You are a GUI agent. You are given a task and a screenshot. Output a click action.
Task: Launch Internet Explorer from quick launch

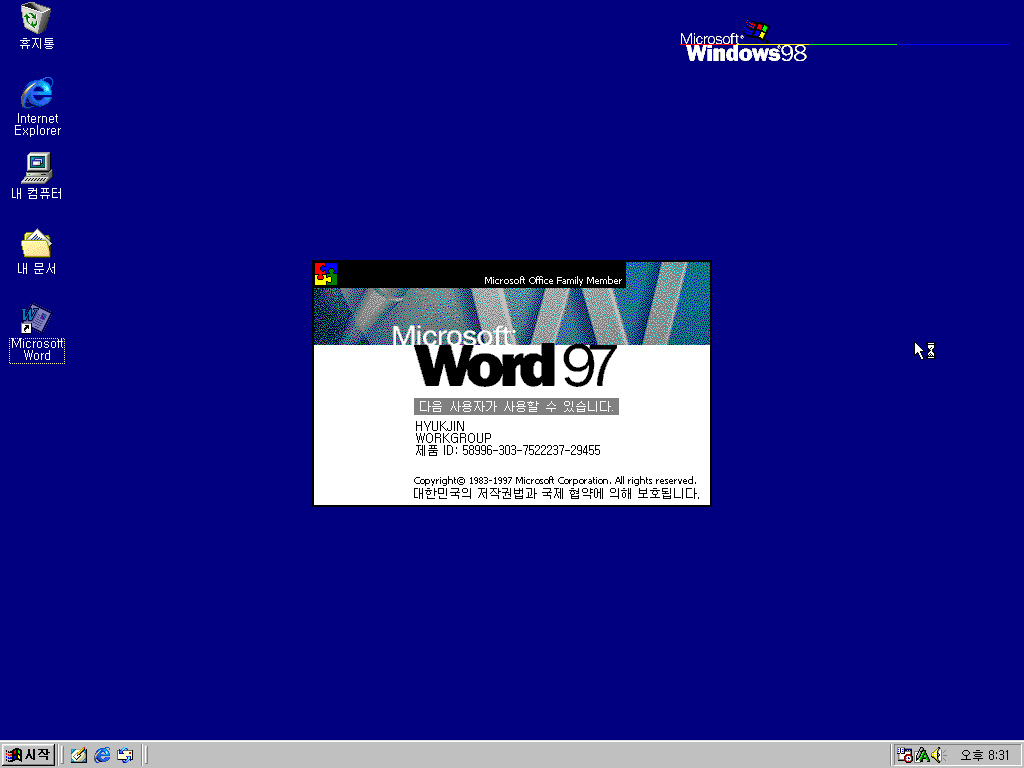click(102, 755)
